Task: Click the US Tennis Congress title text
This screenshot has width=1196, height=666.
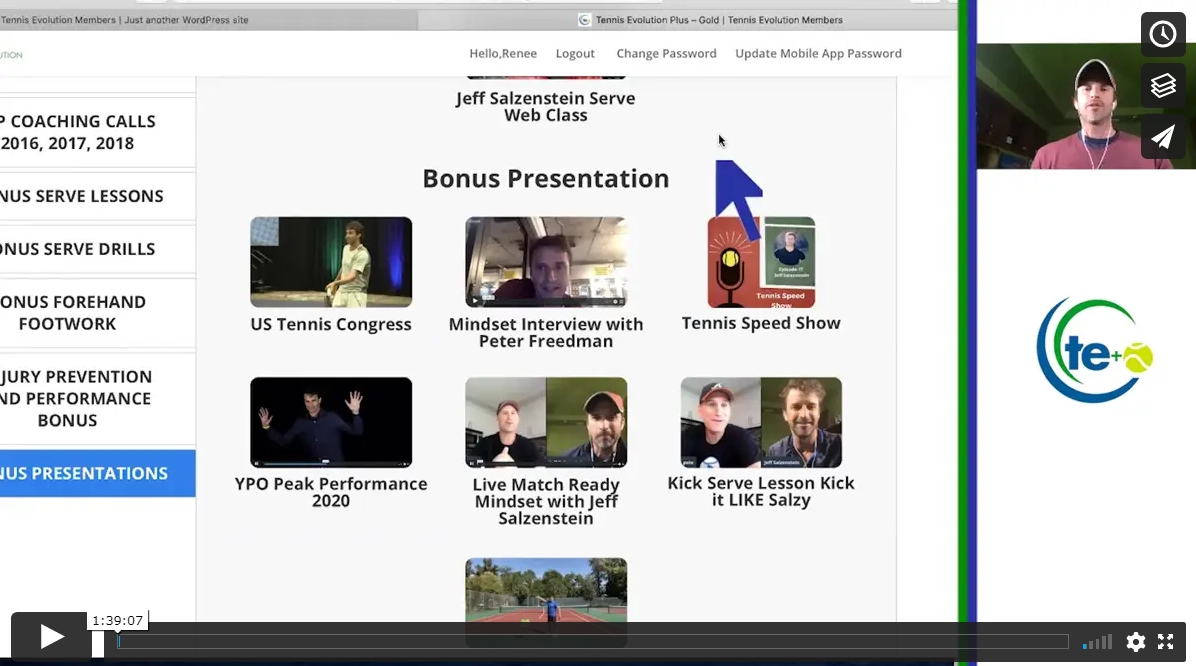Action: pos(331,324)
